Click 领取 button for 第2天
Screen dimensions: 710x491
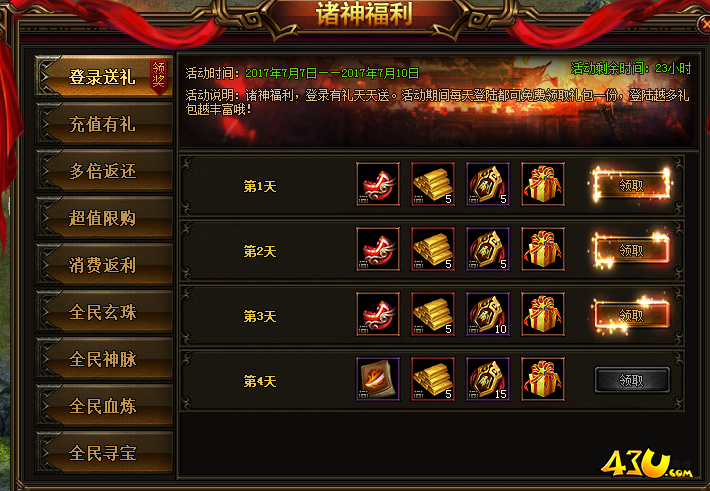tap(632, 250)
